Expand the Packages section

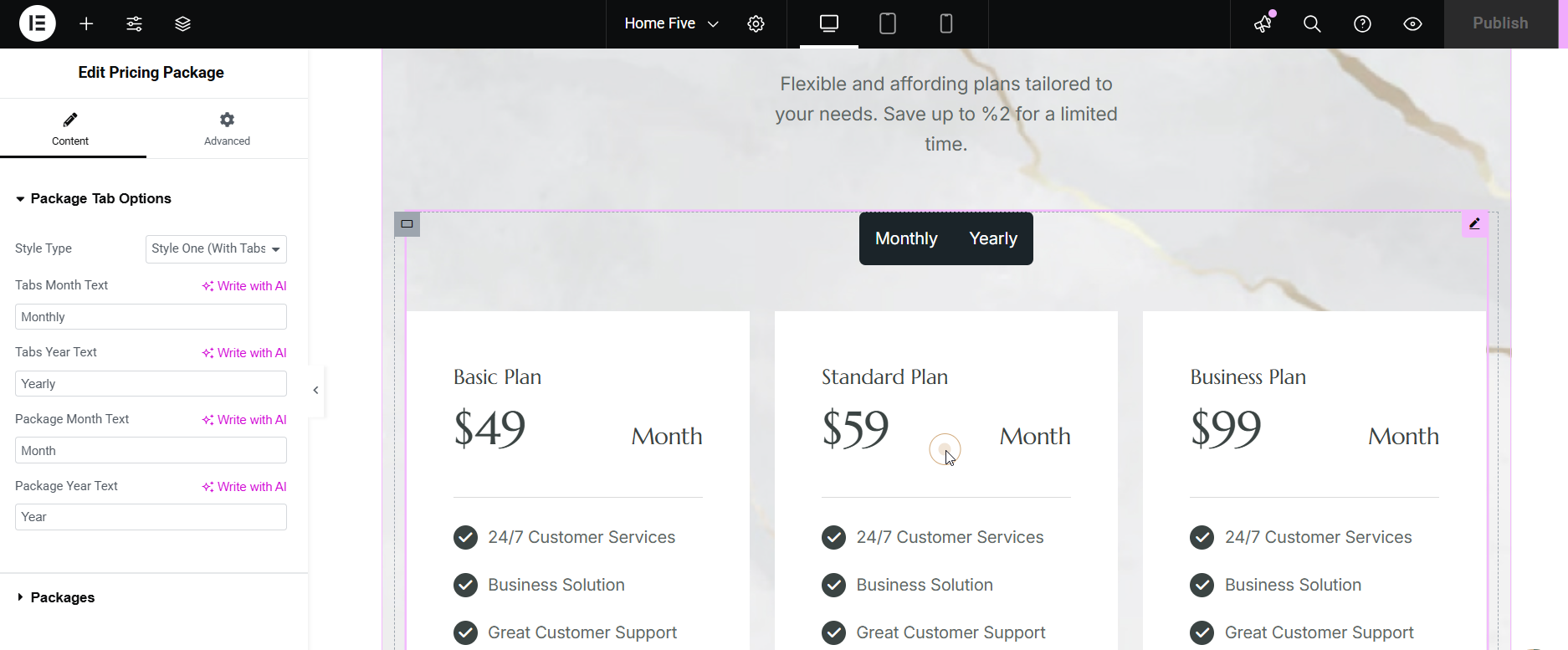[63, 597]
